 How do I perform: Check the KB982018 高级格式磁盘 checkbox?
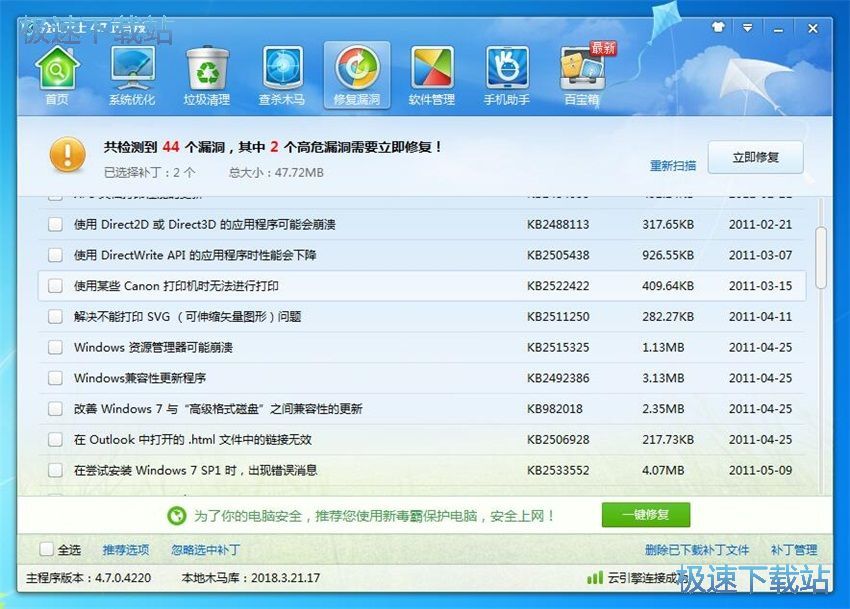click(55, 408)
